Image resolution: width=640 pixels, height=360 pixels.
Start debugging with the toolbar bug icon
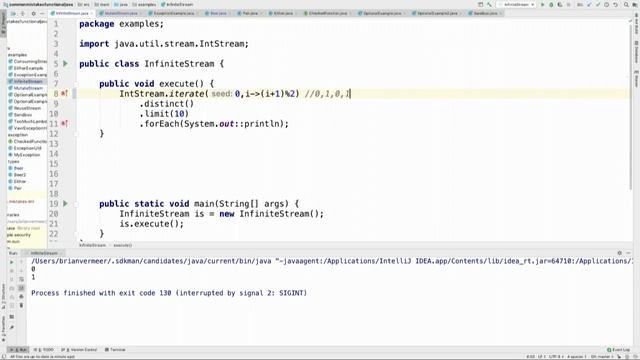(551, 4)
